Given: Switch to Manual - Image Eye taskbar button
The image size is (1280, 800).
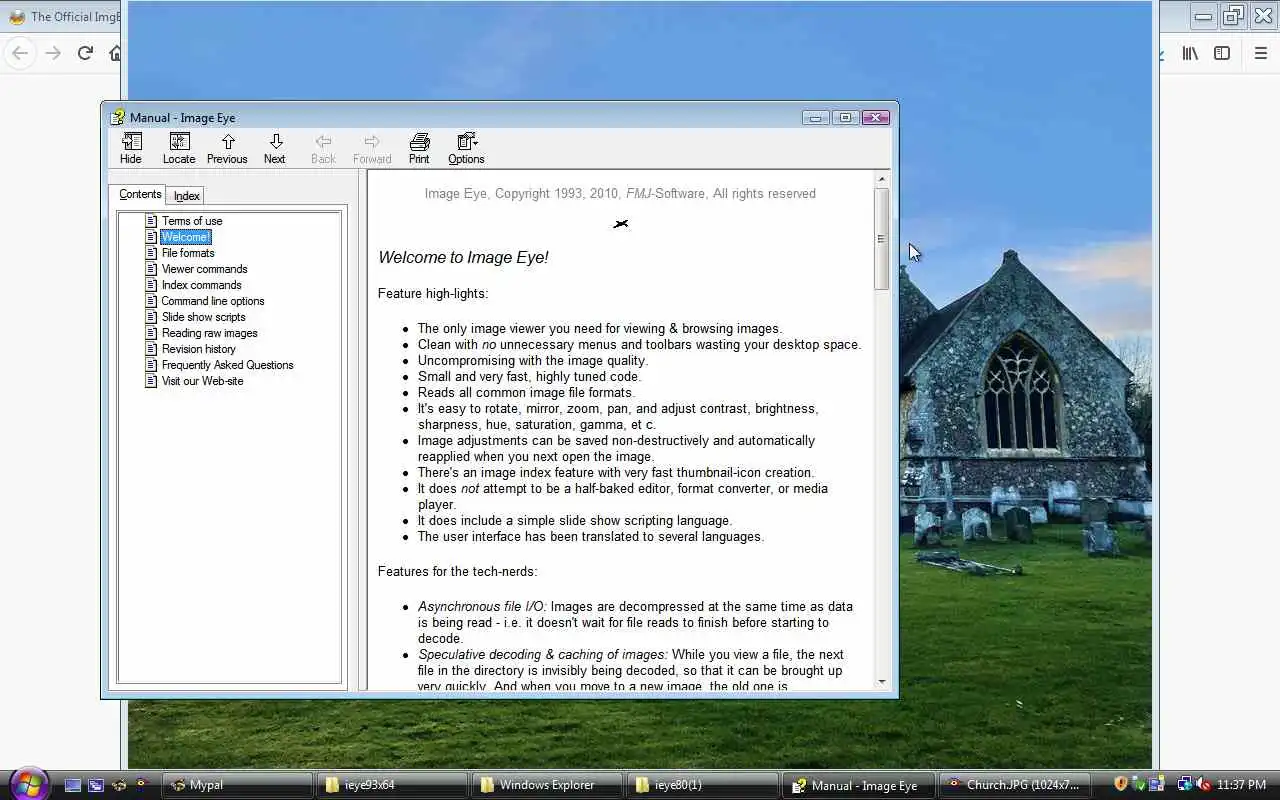Looking at the screenshot, I should tap(858, 785).
